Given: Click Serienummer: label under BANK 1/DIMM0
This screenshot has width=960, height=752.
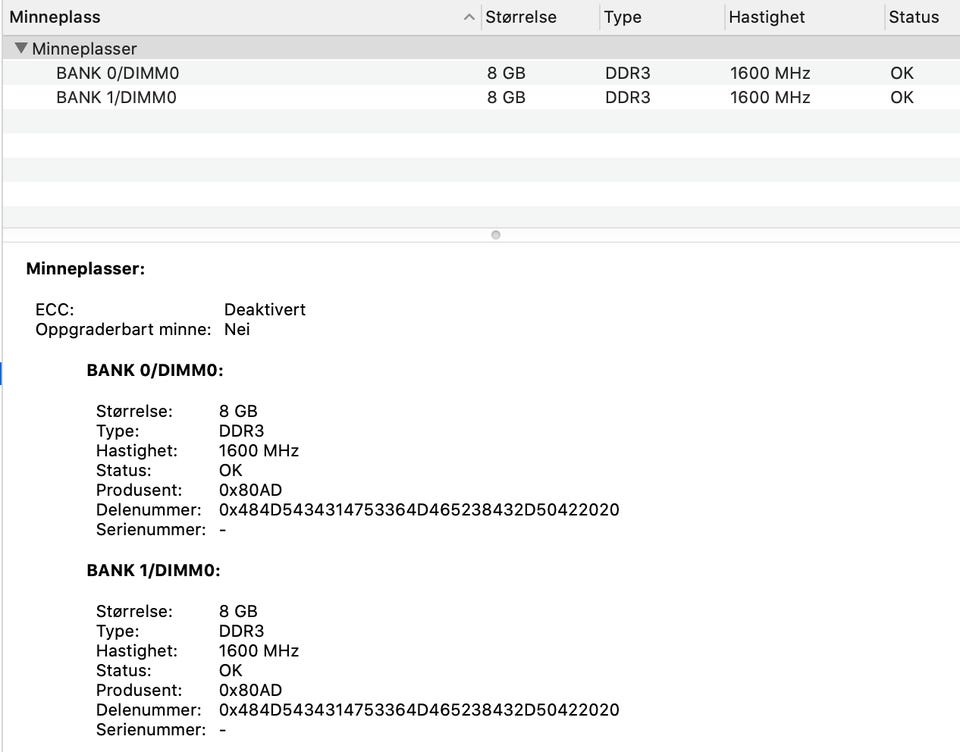Looking at the screenshot, I should [151, 729].
